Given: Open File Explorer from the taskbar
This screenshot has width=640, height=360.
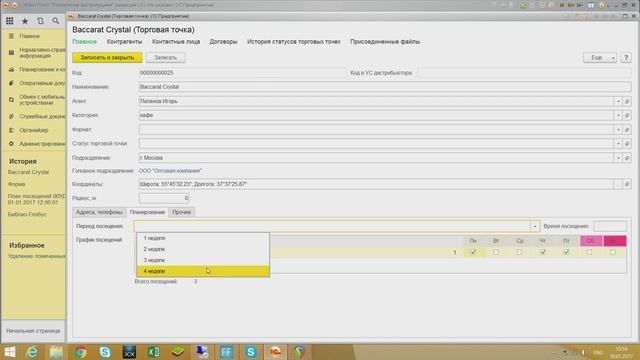Looking at the screenshot, I should click(56, 352).
